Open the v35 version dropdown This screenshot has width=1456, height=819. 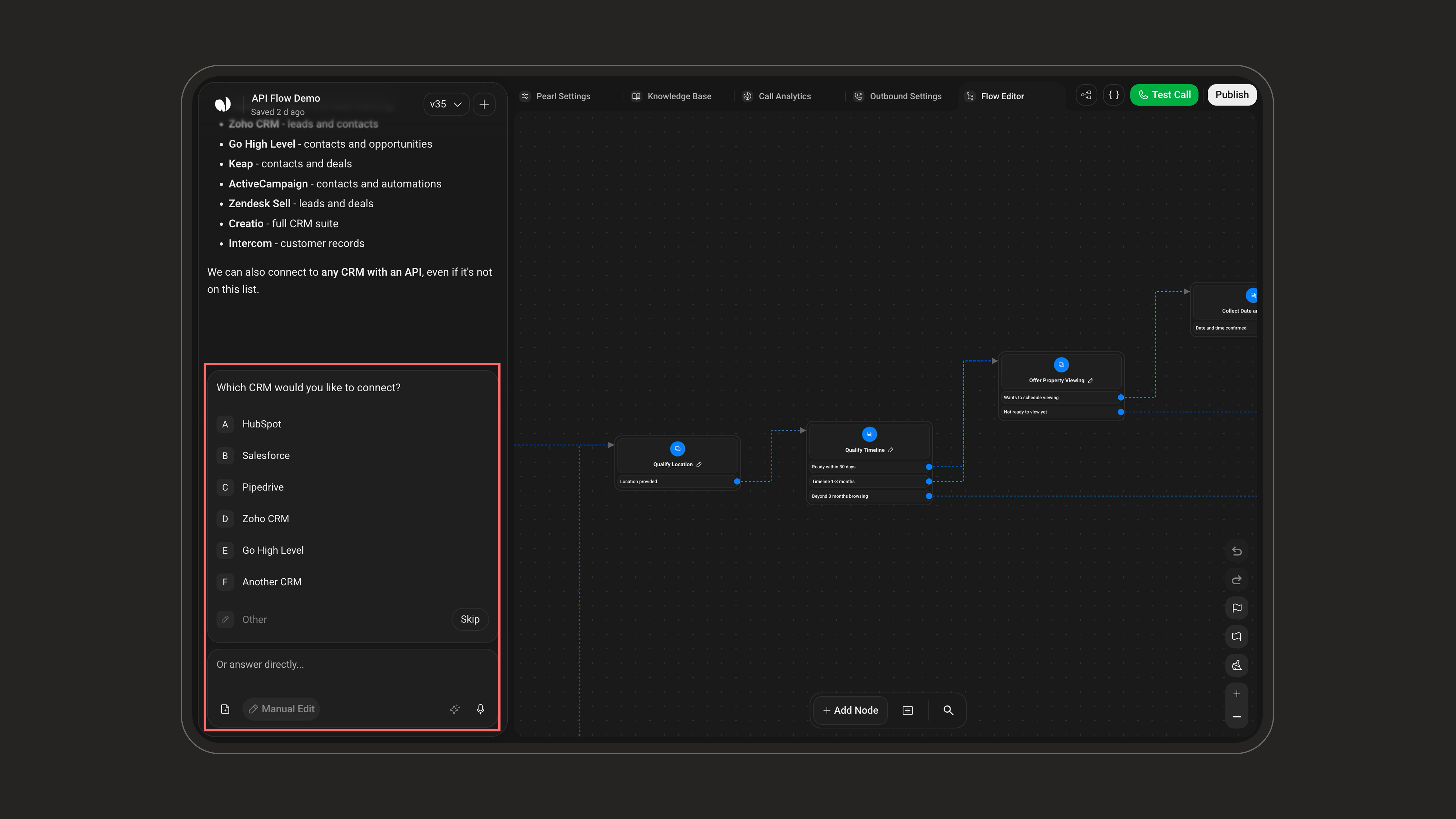click(446, 104)
